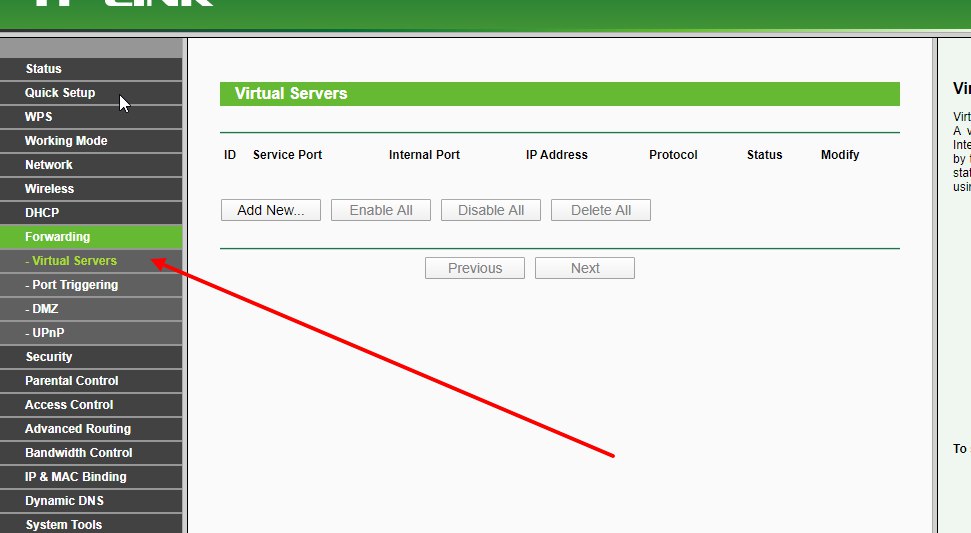This screenshot has width=971, height=533.
Task: Click the Delete All button
Action: (x=601, y=210)
